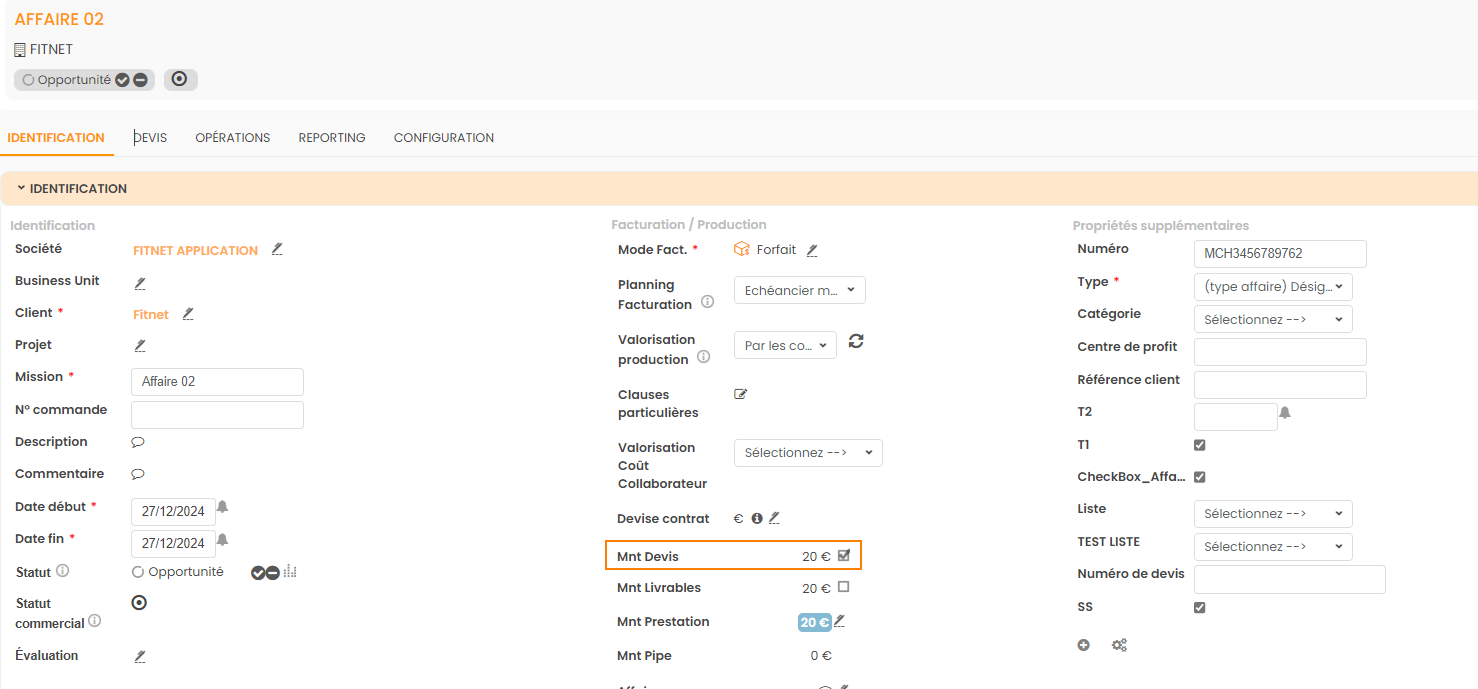1478x689 pixels.
Task: Open the gears settings icon under properties
Action: [1119, 645]
